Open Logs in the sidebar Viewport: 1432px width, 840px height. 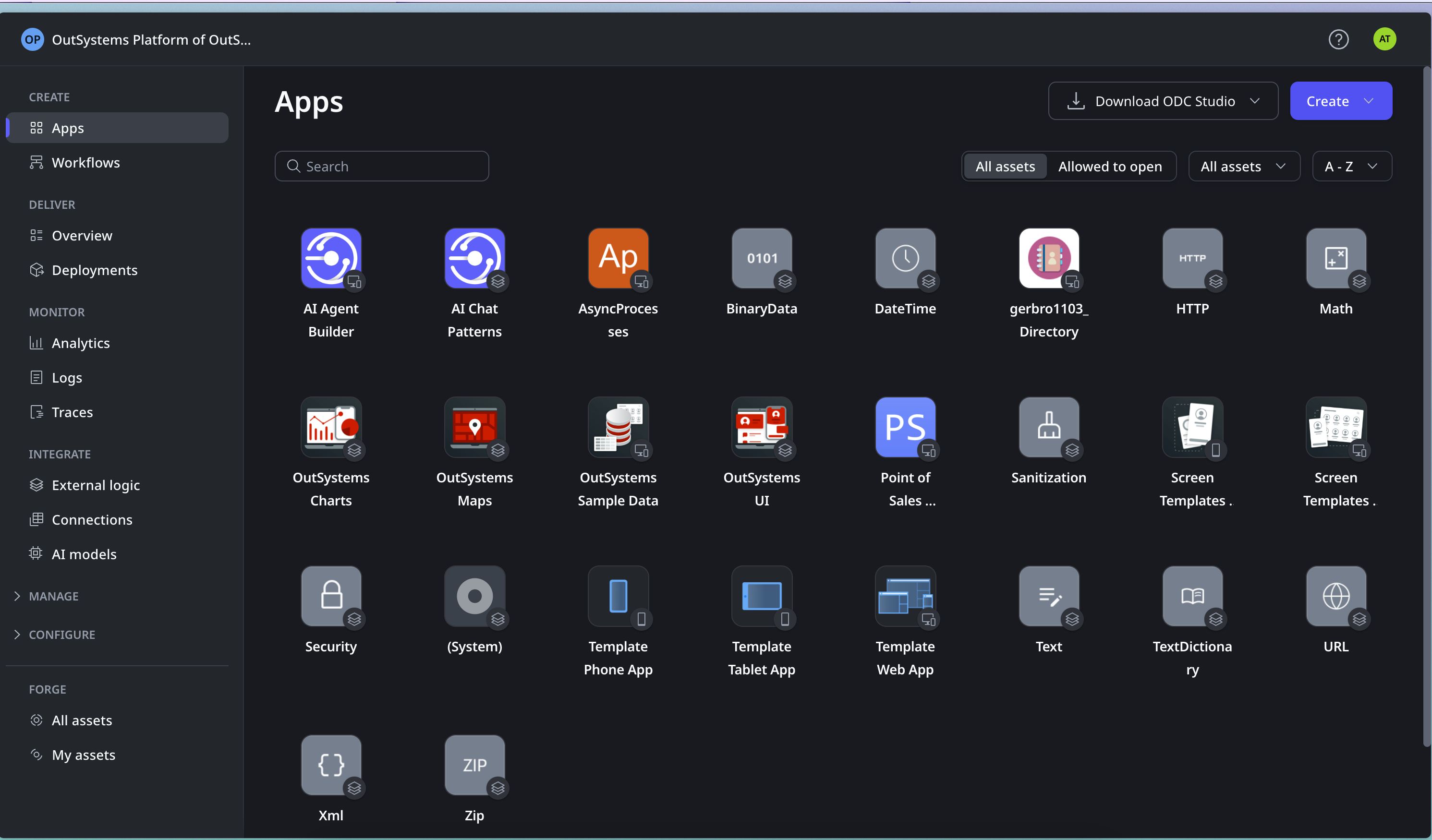(117, 378)
